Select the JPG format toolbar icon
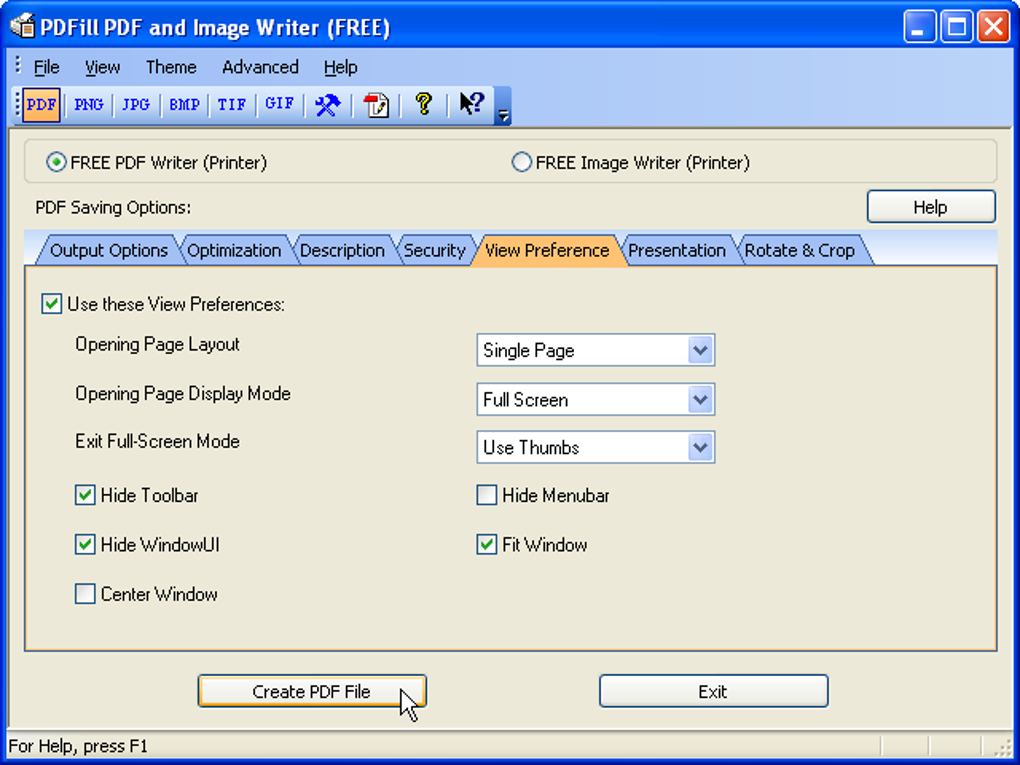 tap(136, 105)
